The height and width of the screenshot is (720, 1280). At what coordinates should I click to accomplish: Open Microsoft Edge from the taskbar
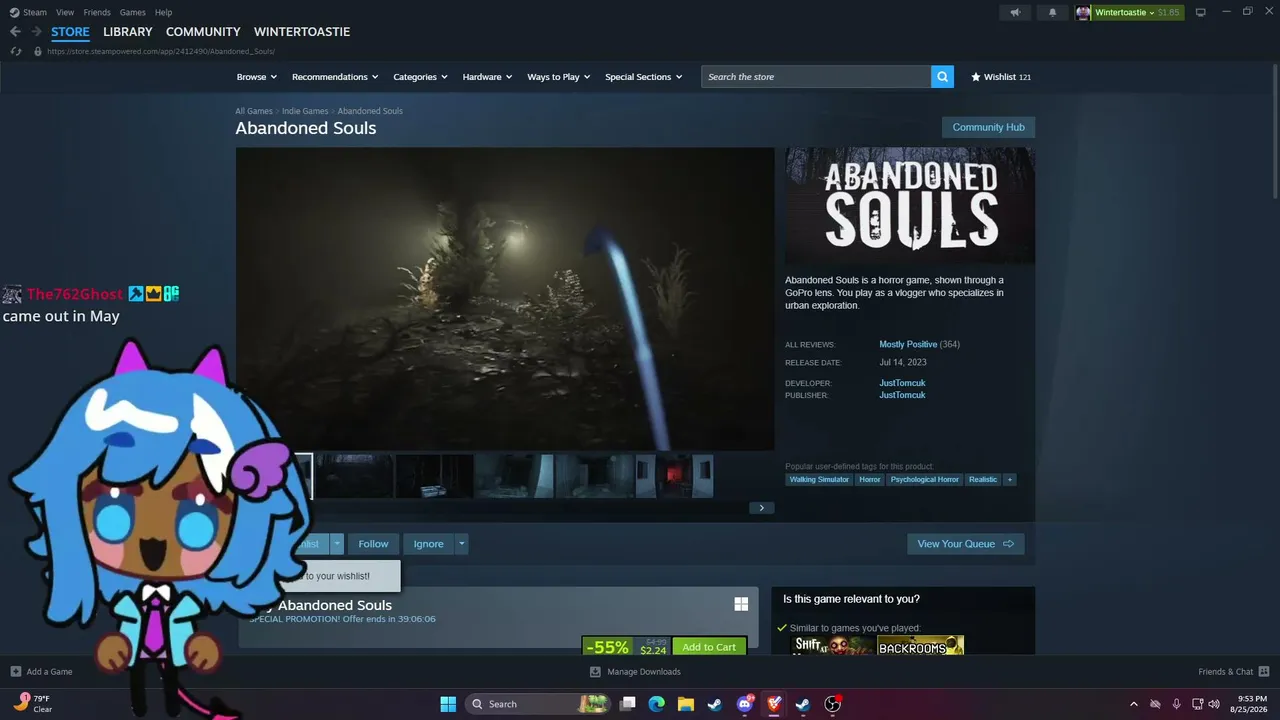click(656, 704)
